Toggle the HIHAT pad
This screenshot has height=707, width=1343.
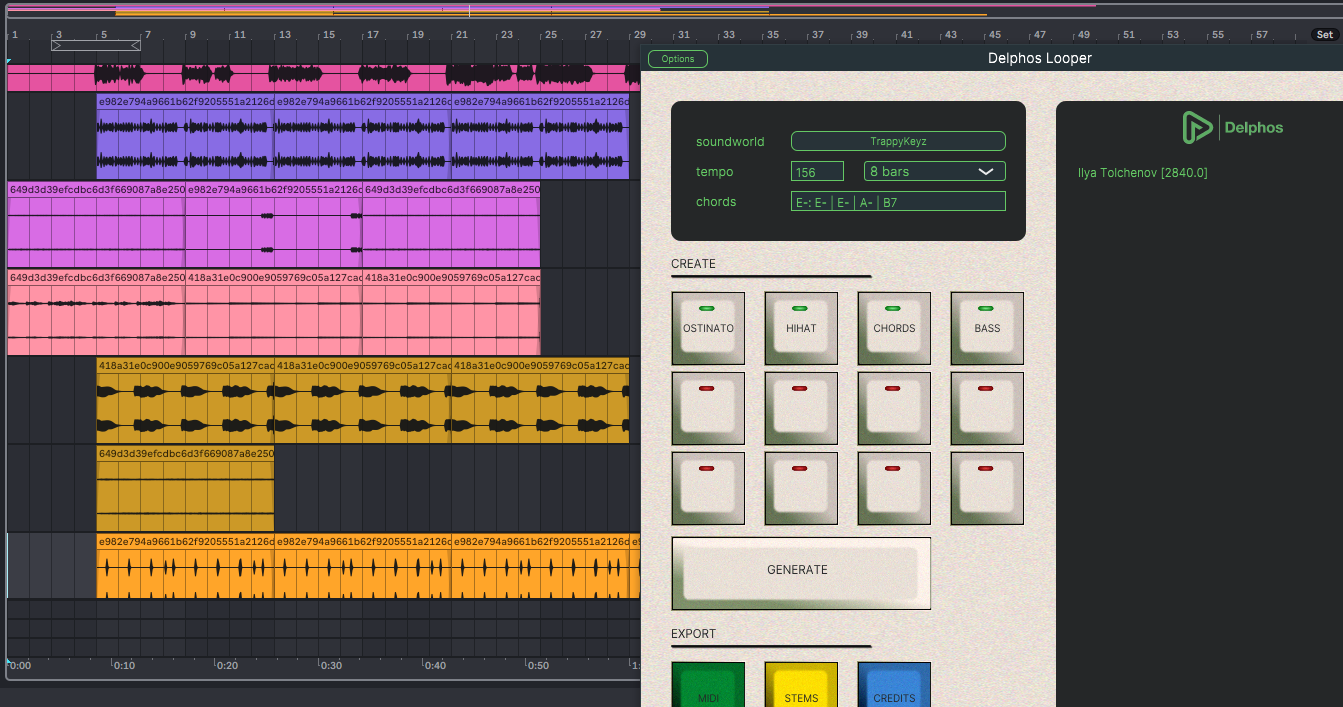click(800, 328)
